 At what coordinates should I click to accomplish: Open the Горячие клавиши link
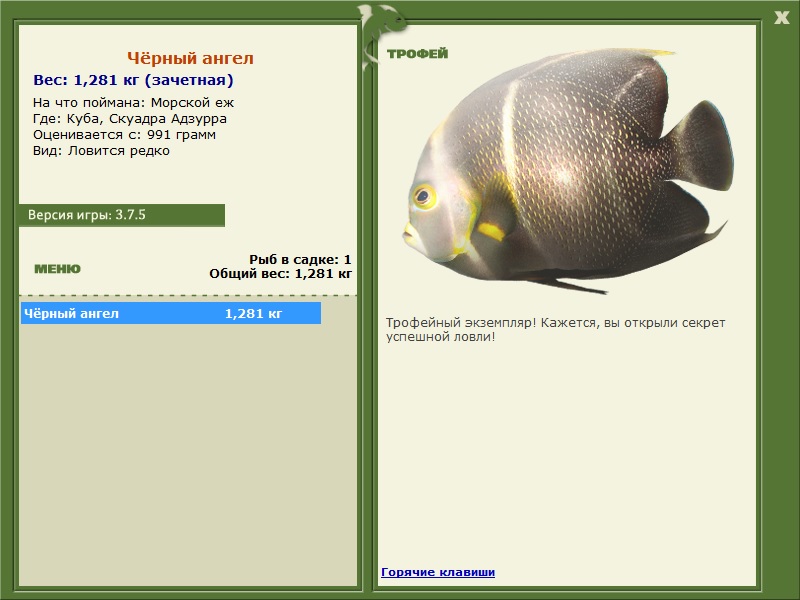coord(438,572)
